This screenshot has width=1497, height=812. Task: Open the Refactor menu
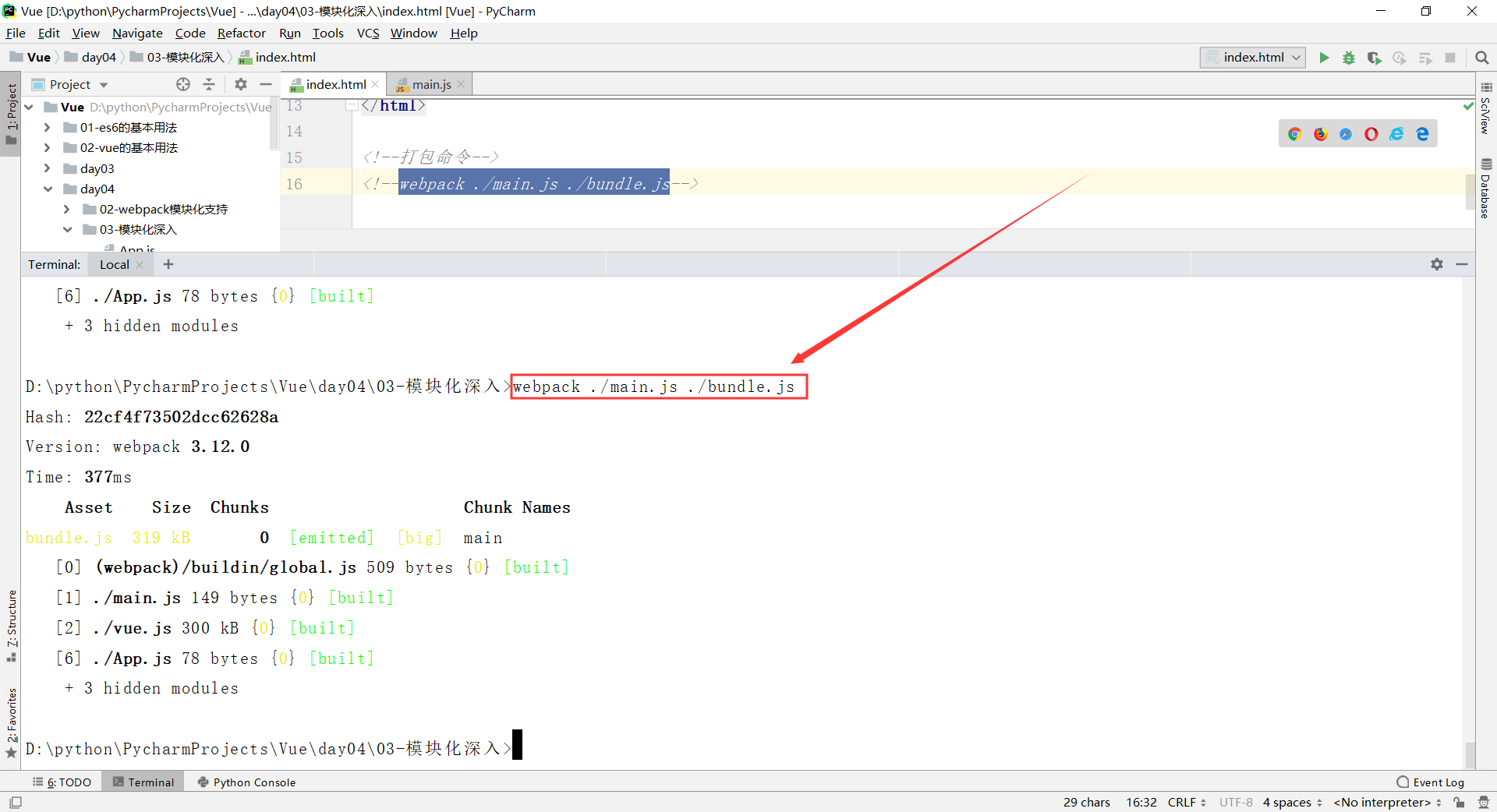pyautogui.click(x=241, y=33)
